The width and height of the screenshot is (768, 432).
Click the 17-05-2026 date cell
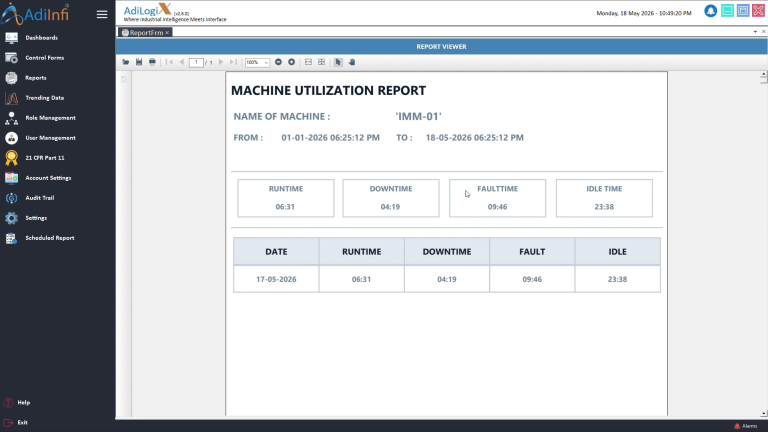click(x=276, y=279)
